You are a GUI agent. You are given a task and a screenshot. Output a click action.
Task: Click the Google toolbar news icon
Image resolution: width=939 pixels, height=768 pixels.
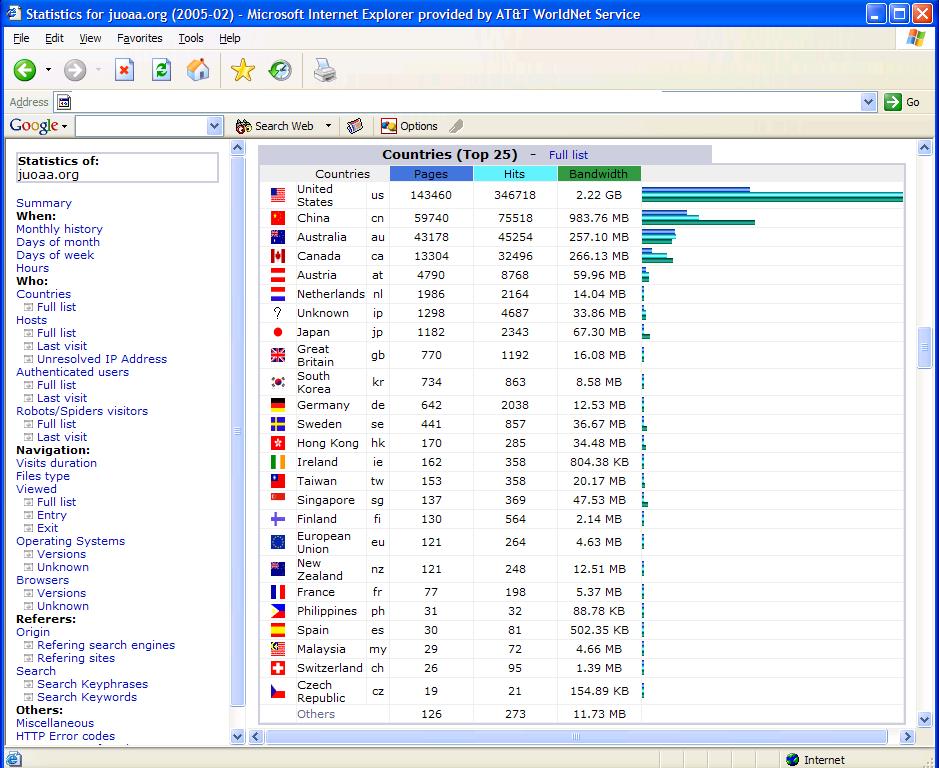point(355,126)
